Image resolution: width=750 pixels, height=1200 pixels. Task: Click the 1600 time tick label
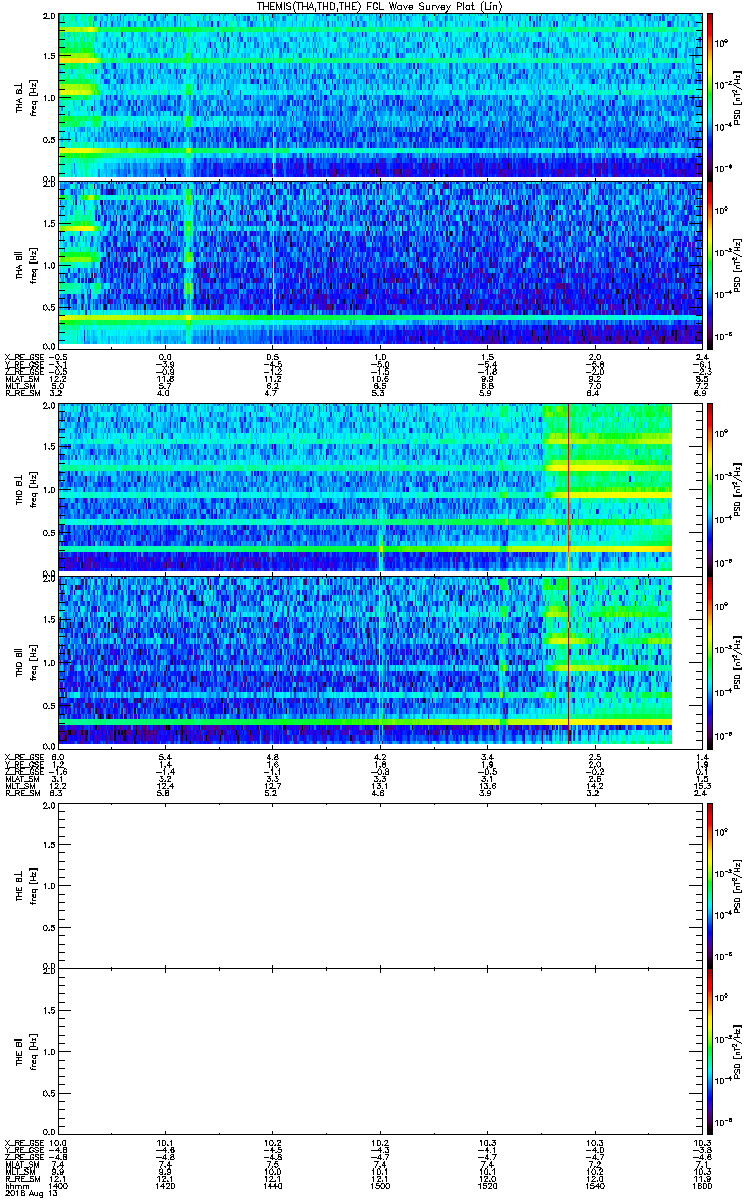[701, 1185]
